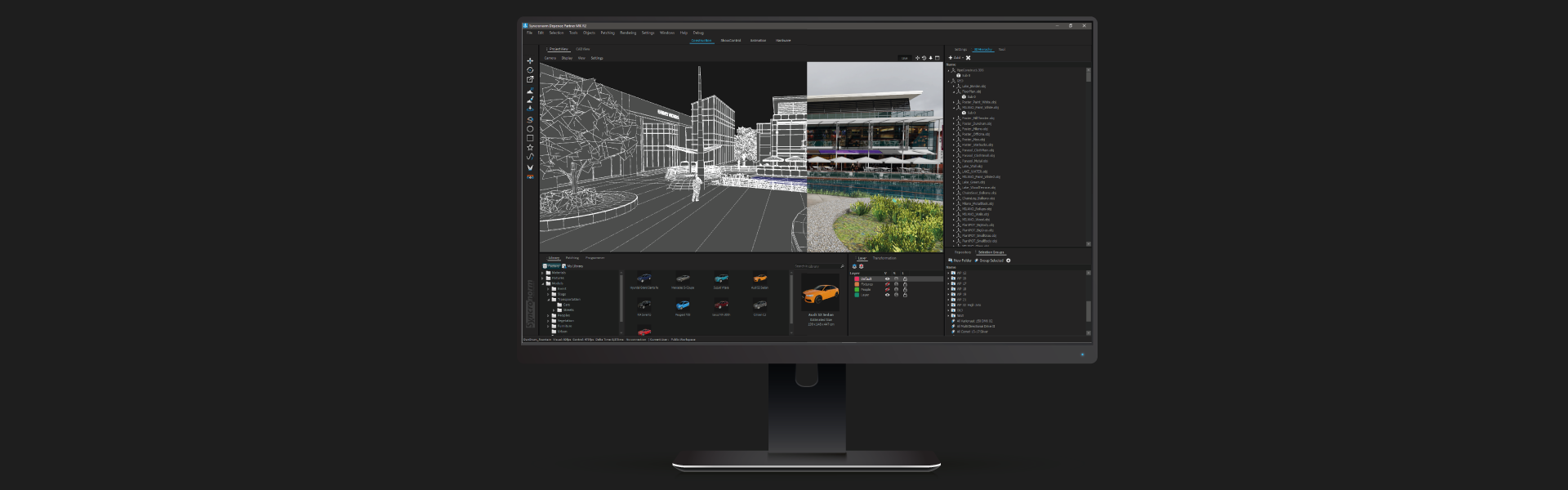1568x490 pixels.
Task: Expand the Furniture folder
Action: [548, 326]
